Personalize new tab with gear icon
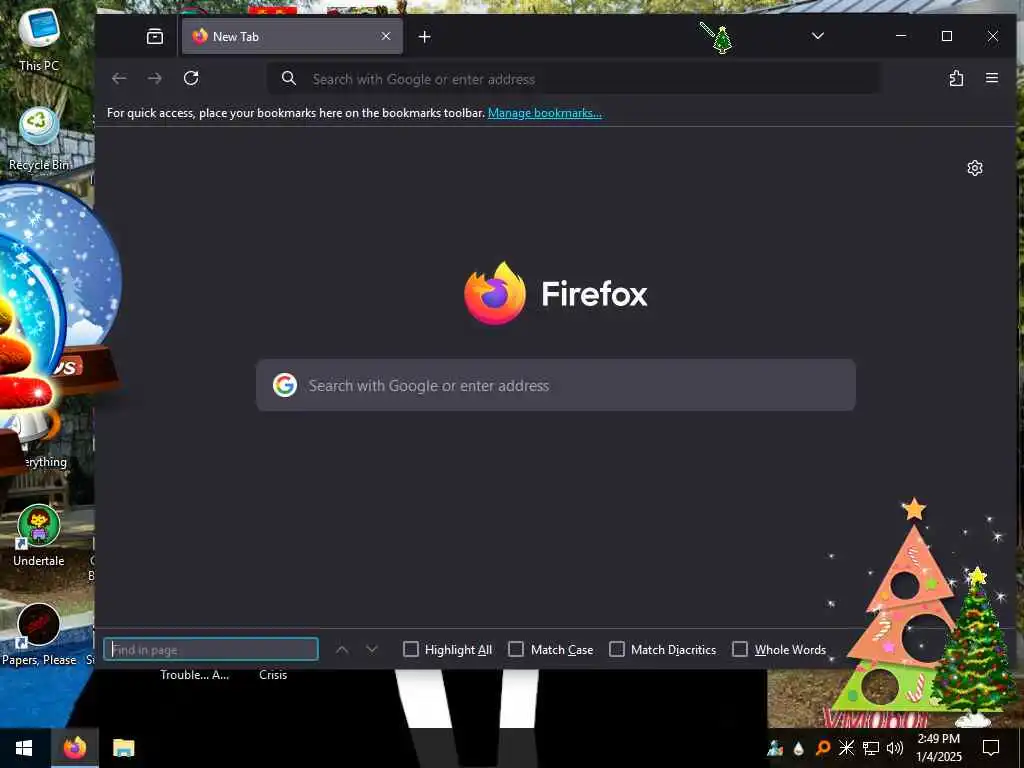 pyautogui.click(x=974, y=168)
